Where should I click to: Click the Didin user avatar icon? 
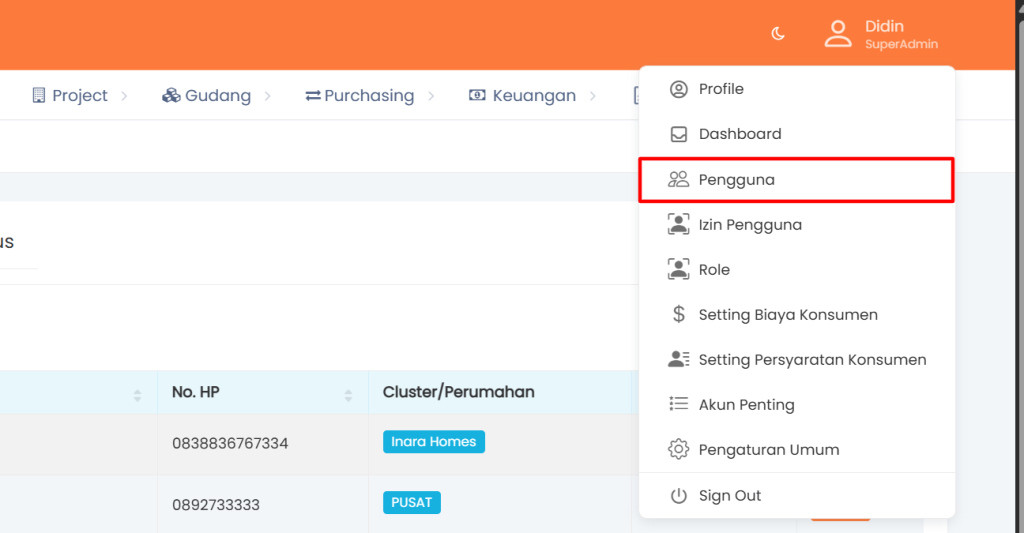pos(837,34)
